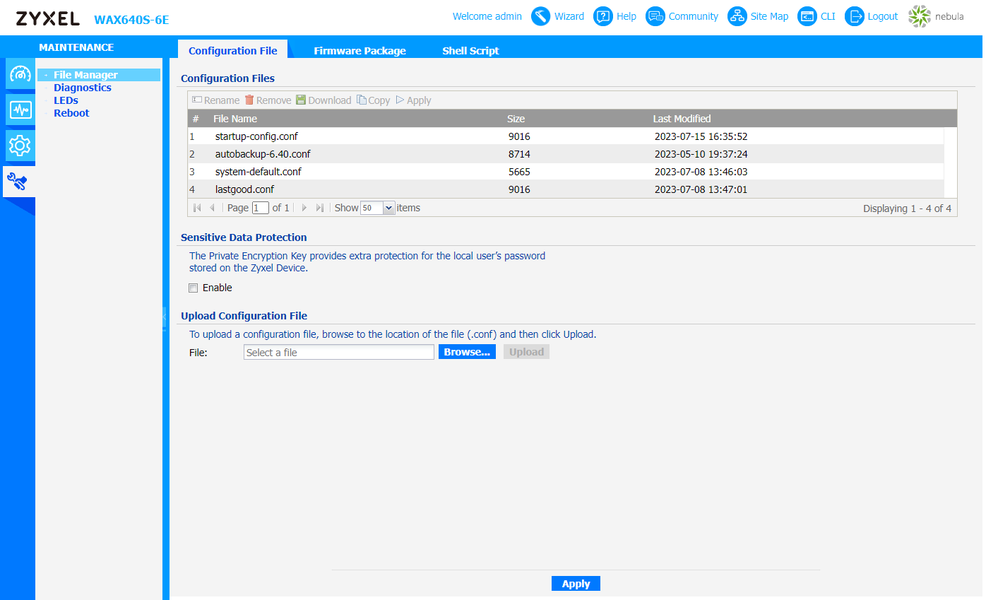The image size is (986, 600).
Task: Open the Help icon in header
Action: point(602,16)
